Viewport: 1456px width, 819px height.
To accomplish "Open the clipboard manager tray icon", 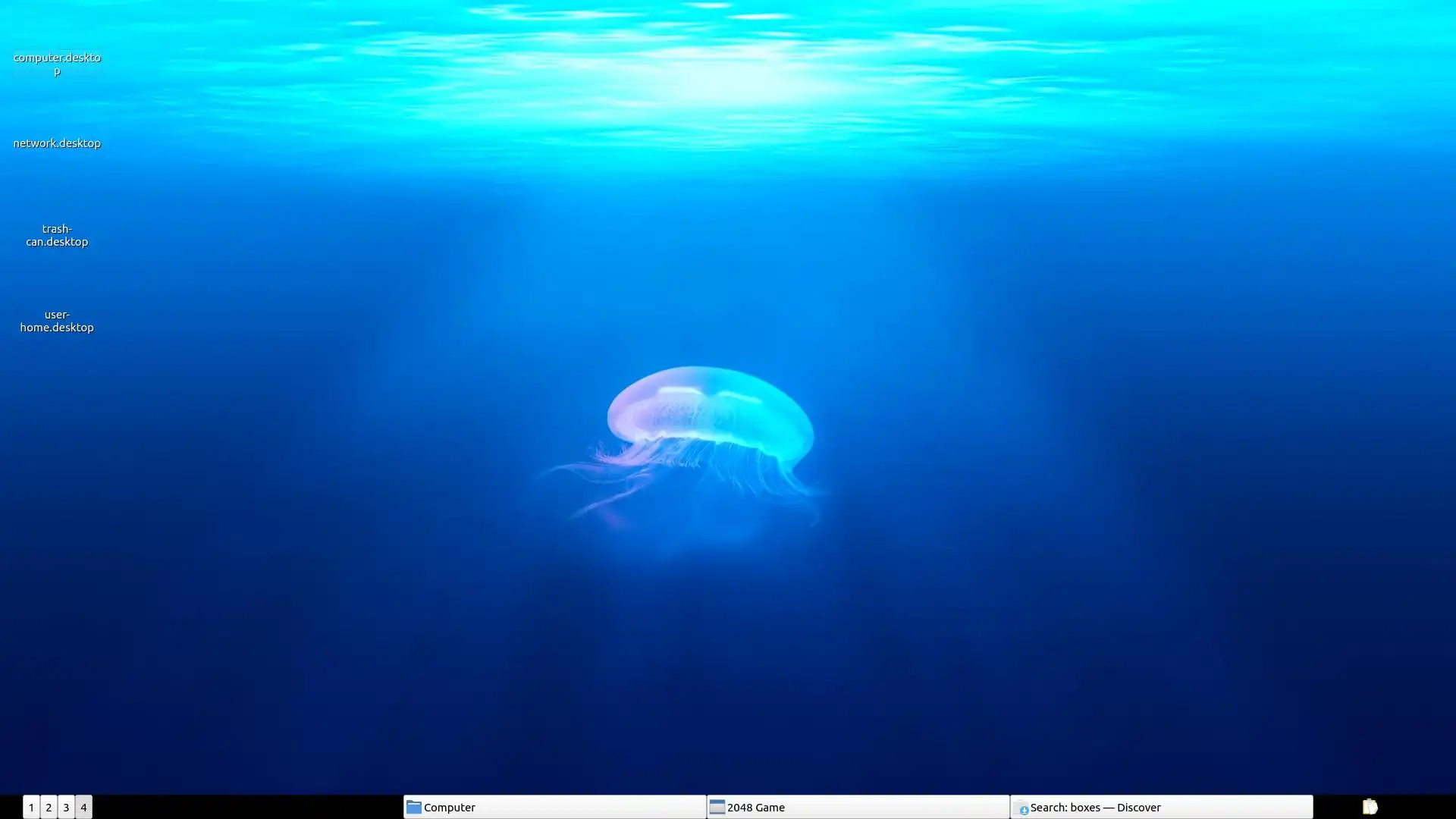I will [1370, 807].
